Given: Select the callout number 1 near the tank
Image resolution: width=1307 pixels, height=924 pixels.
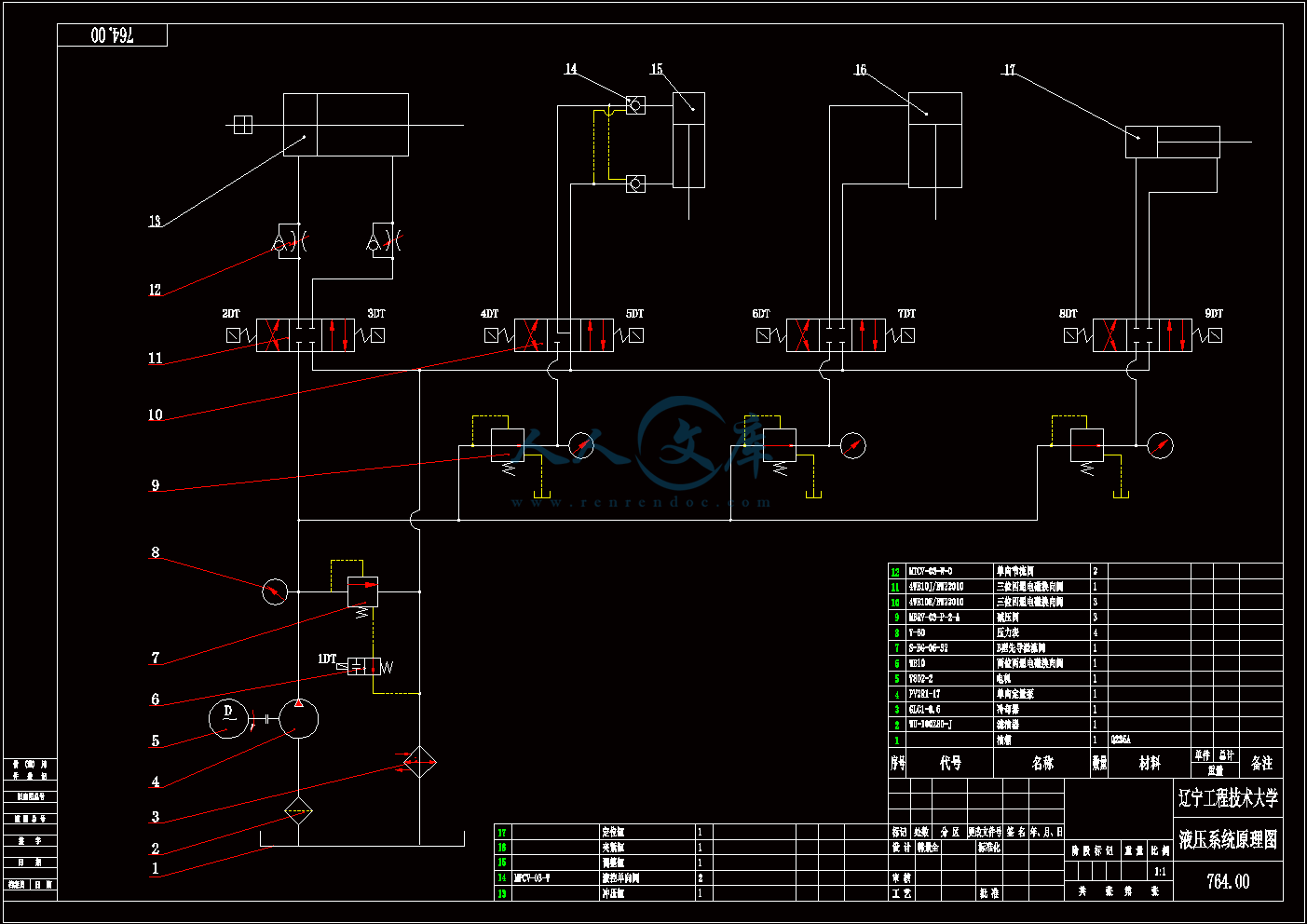Looking at the screenshot, I should tap(155, 868).
